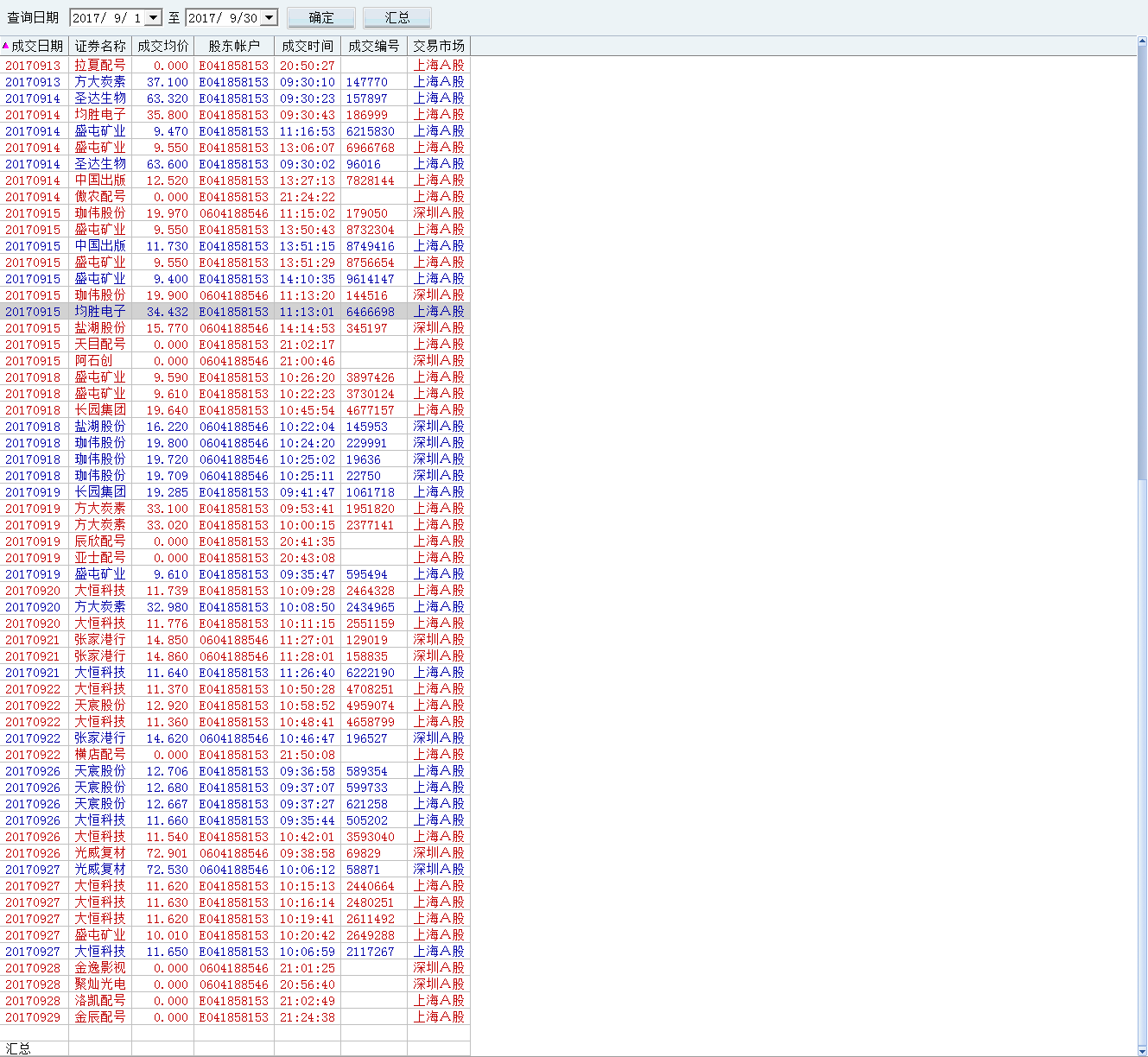Sort by 成交时间 column header
This screenshot has width=1148, height=1057.
click(308, 46)
